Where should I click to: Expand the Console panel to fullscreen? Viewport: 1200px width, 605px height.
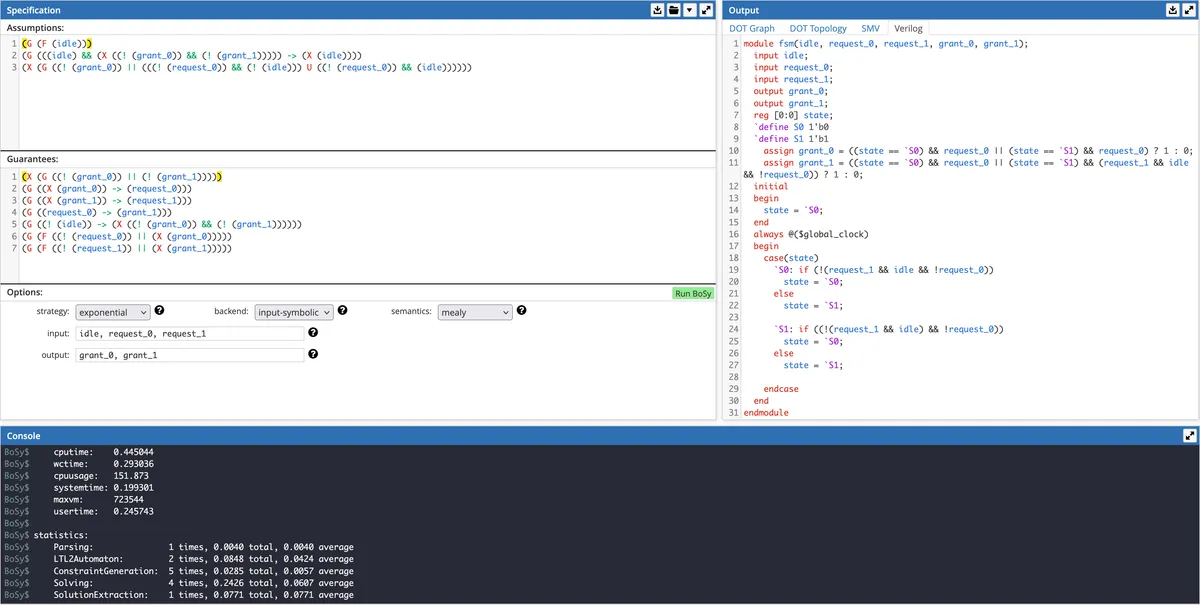(x=1189, y=437)
